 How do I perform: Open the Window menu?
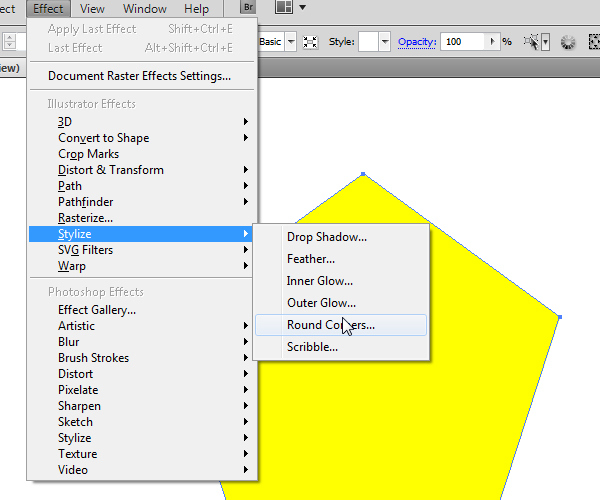click(x=145, y=9)
